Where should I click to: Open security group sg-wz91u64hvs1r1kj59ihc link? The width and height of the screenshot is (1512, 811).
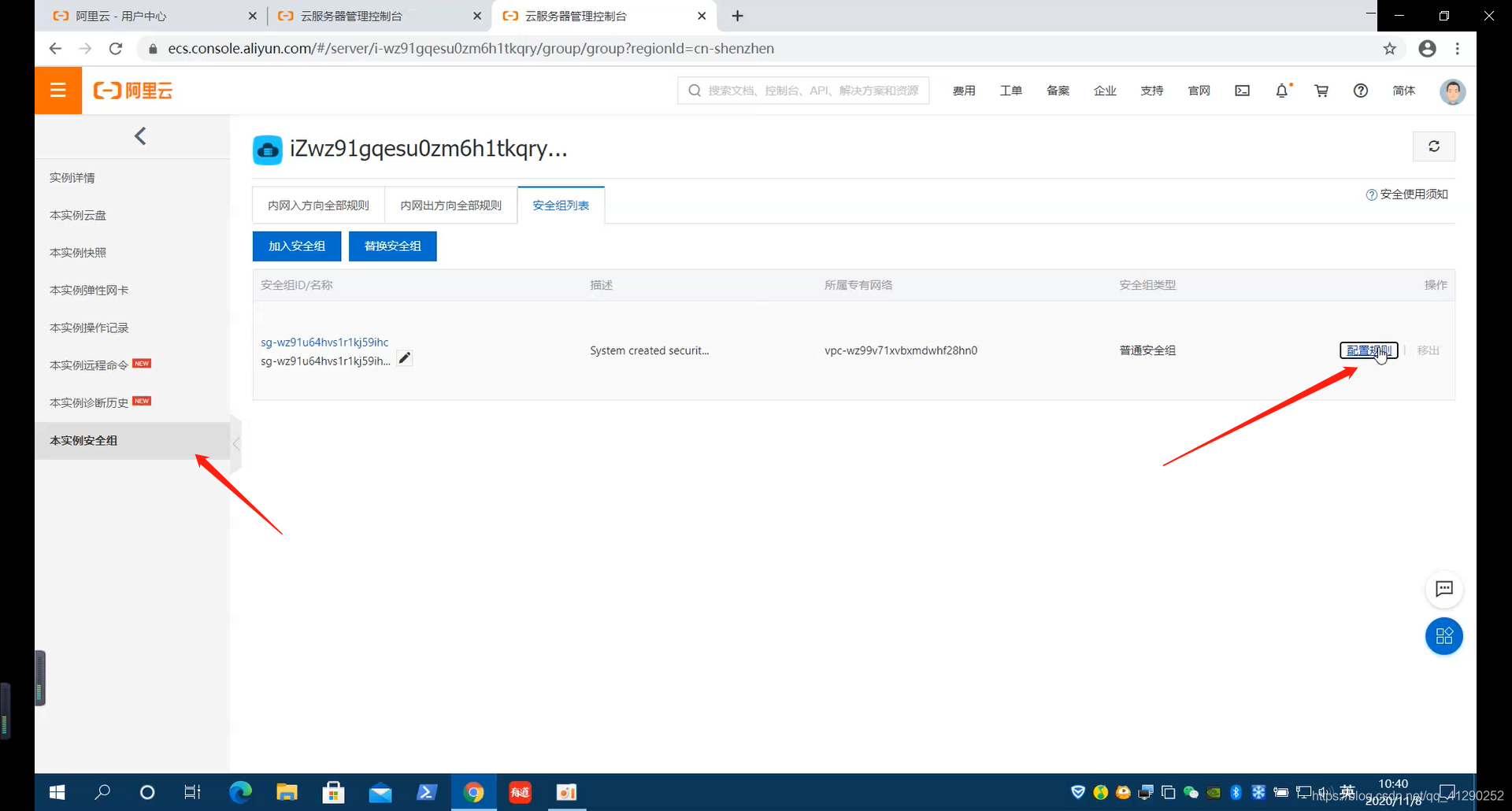pyautogui.click(x=324, y=343)
